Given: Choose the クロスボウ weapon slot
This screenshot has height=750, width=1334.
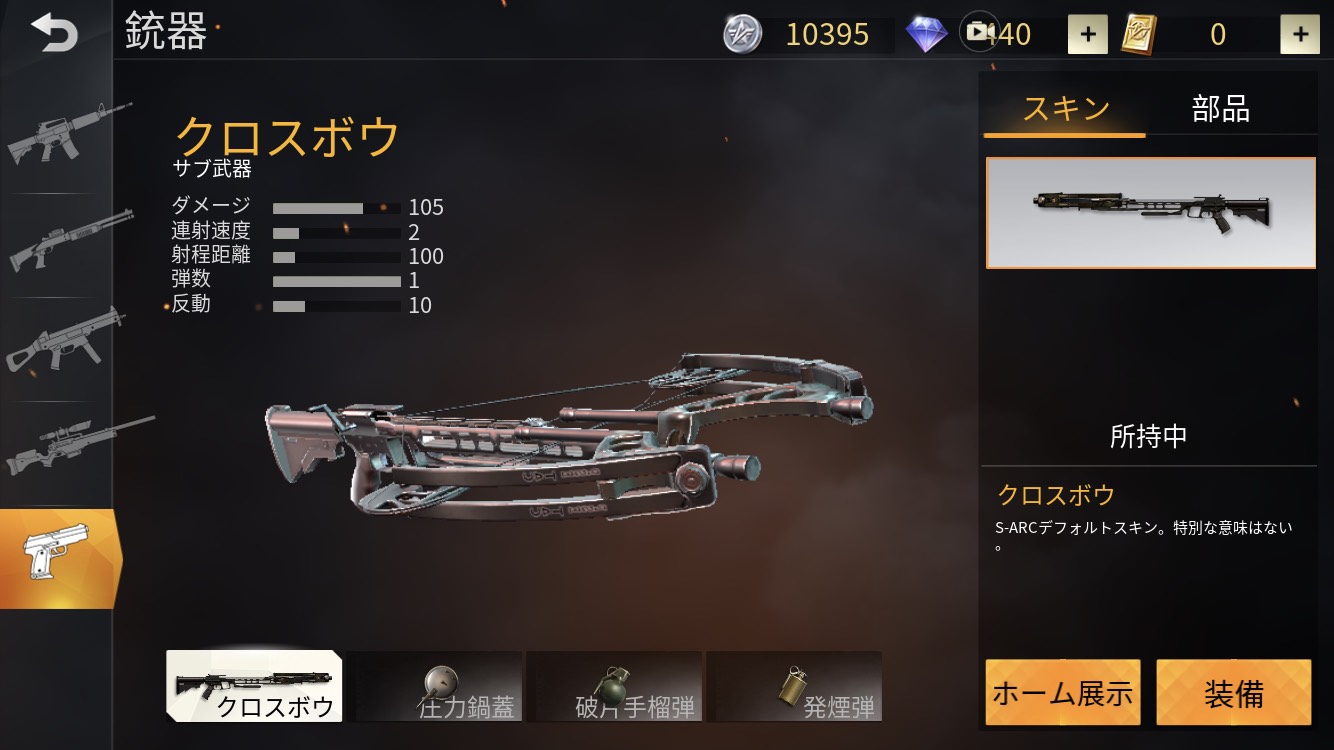Looking at the screenshot, I should [254, 687].
